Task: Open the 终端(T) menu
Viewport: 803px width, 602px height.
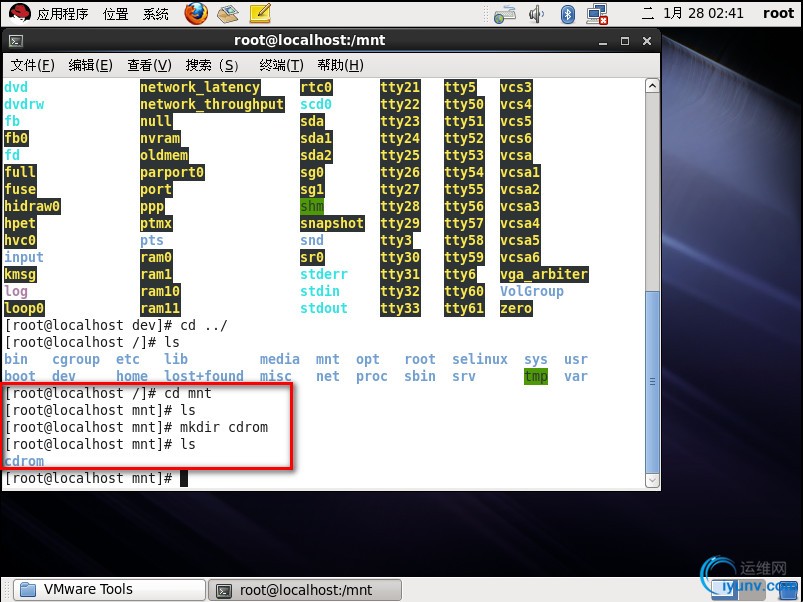Action: (x=281, y=65)
